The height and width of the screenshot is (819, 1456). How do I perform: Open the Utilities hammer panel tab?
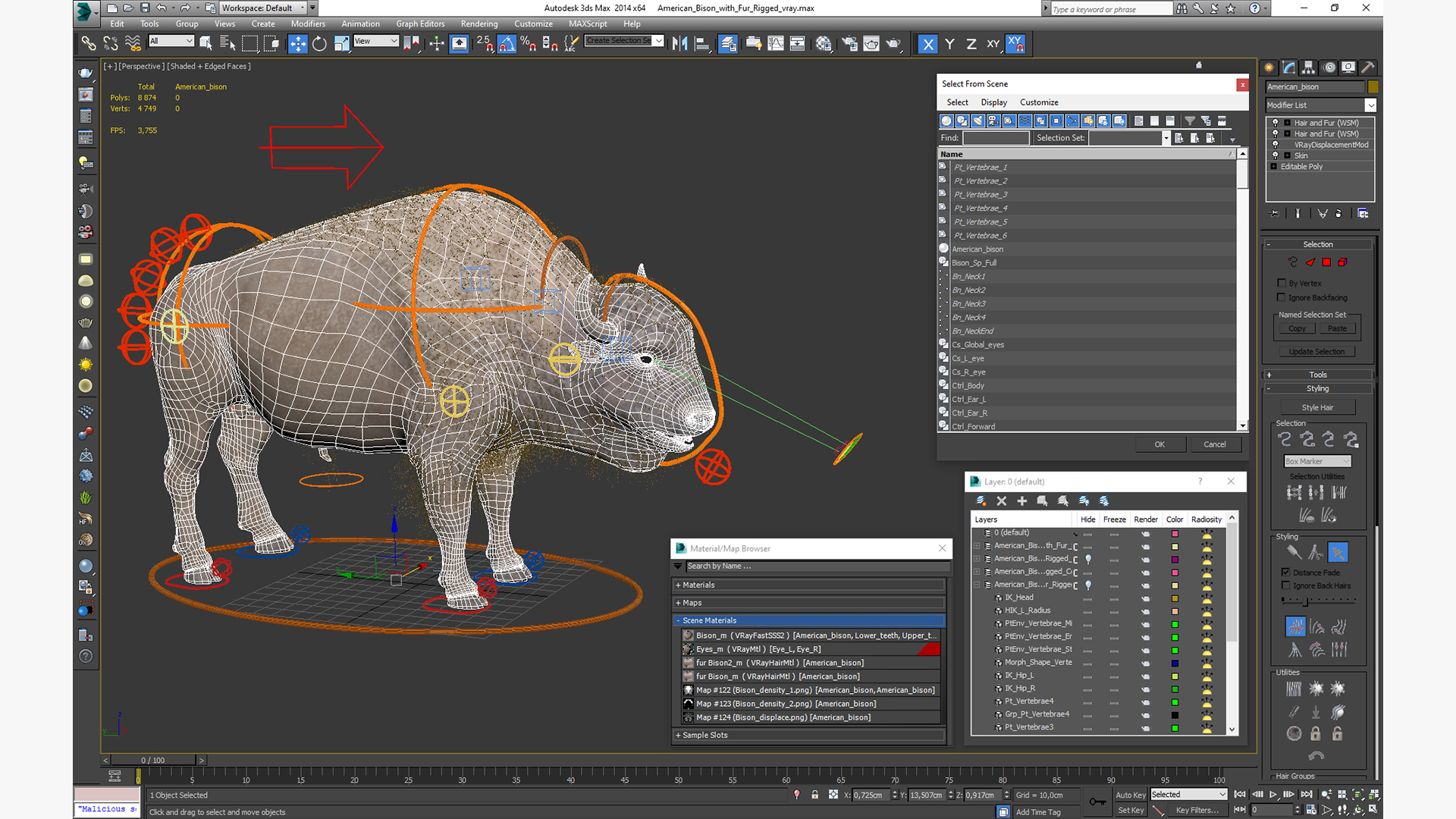pos(1368,67)
